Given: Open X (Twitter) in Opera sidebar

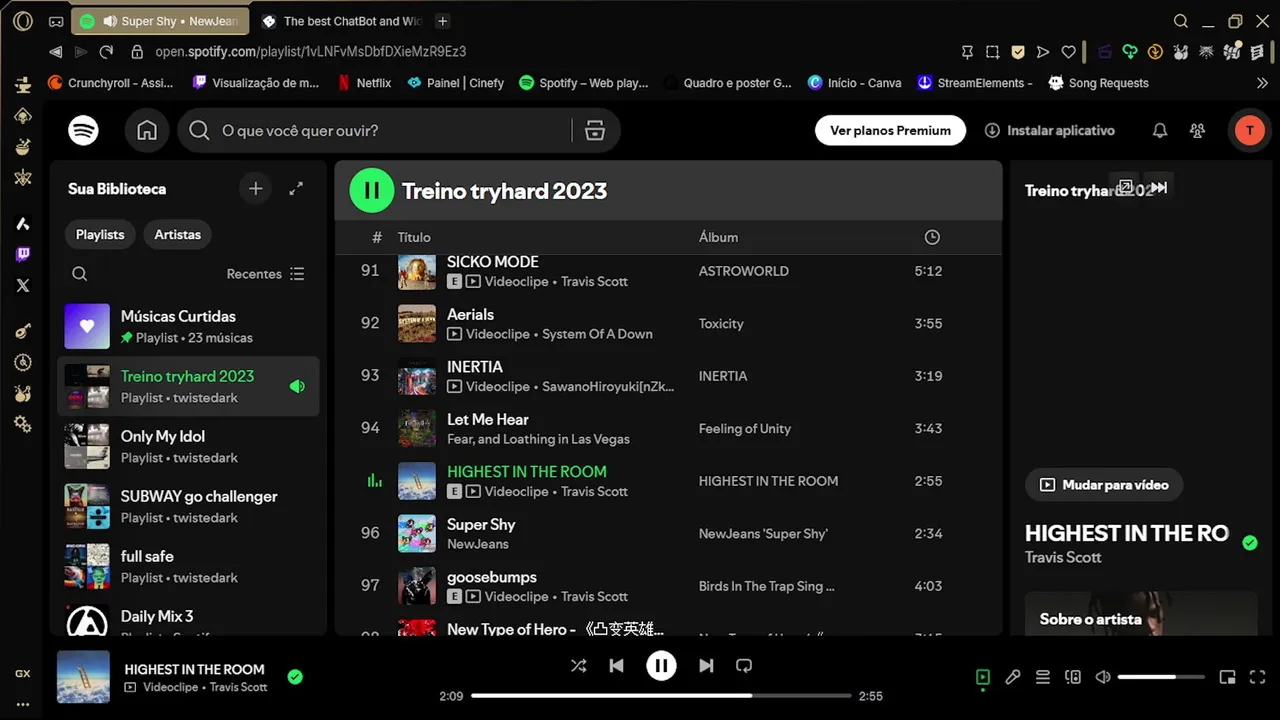Looking at the screenshot, I should point(22,285).
